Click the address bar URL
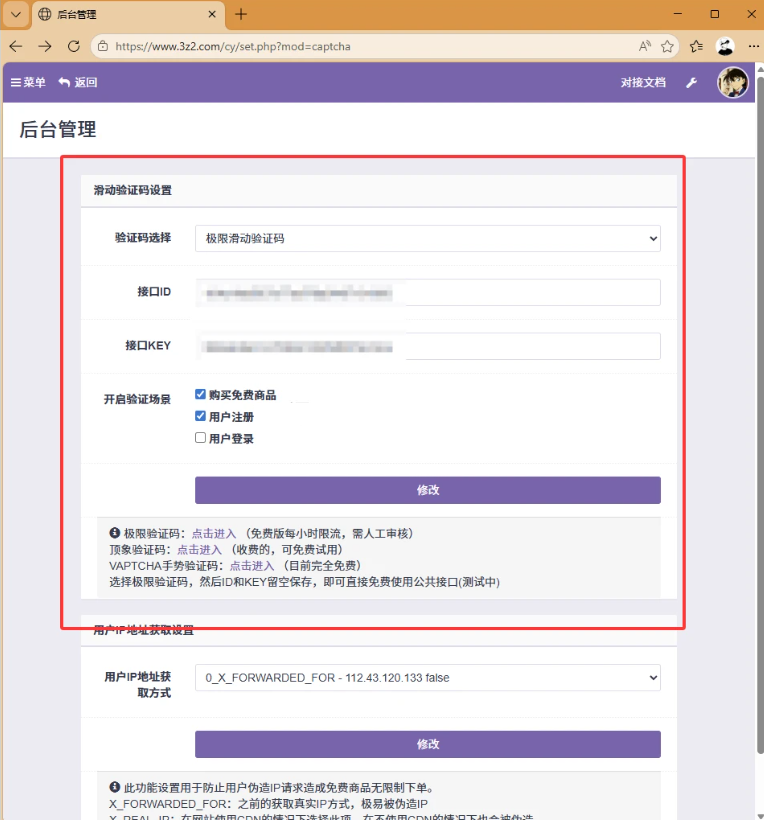 coord(233,47)
